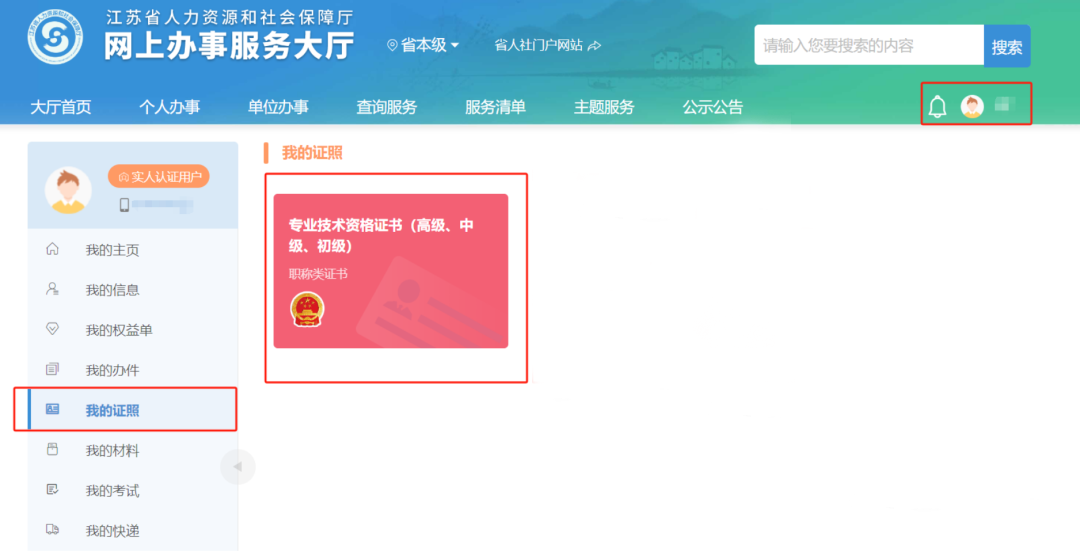This screenshot has height=552, width=1080.
Task: Click the 实人认证用户 badge
Action: tap(159, 176)
